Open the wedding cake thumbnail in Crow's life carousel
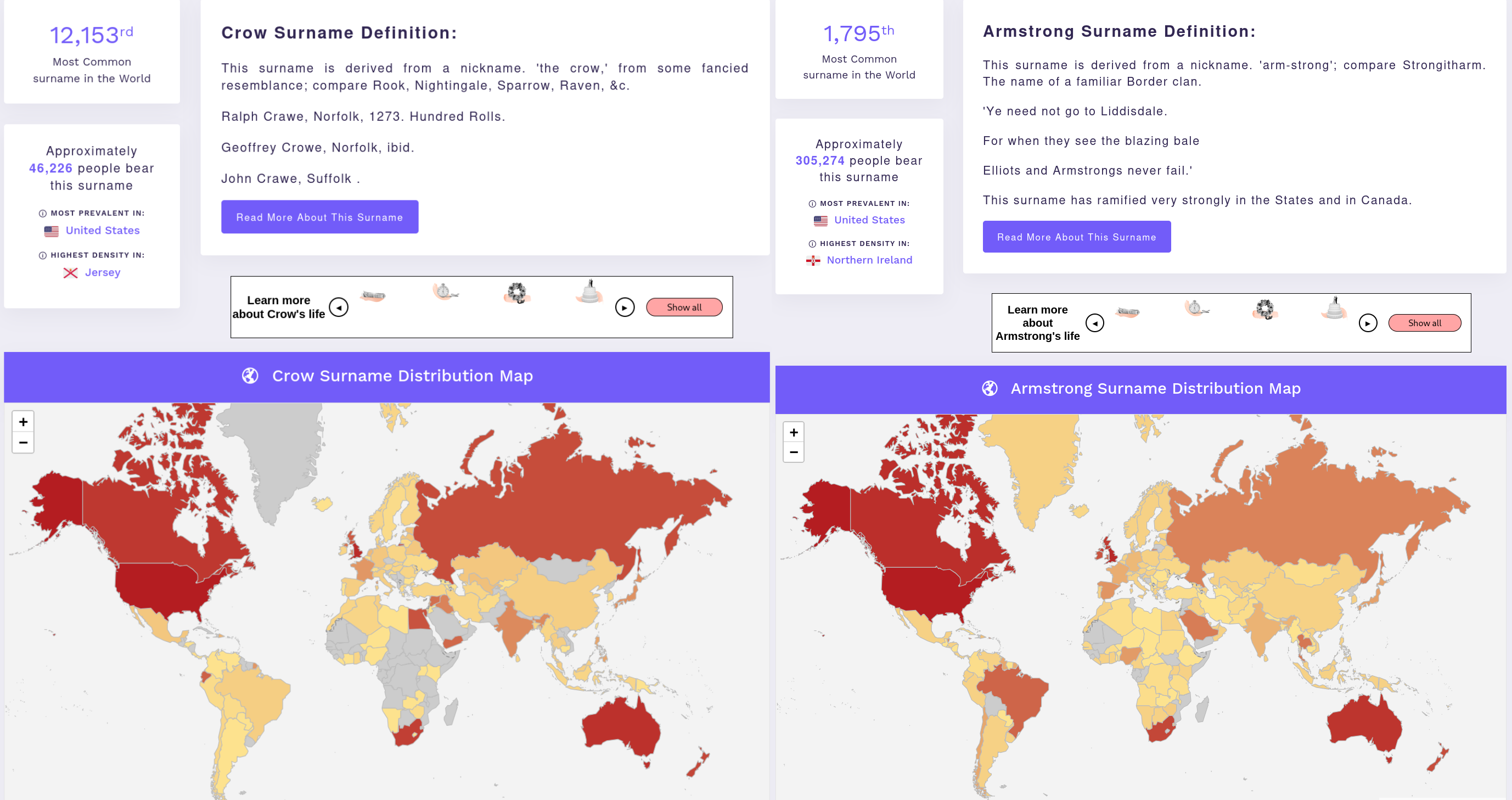The image size is (1512, 800). click(x=590, y=292)
